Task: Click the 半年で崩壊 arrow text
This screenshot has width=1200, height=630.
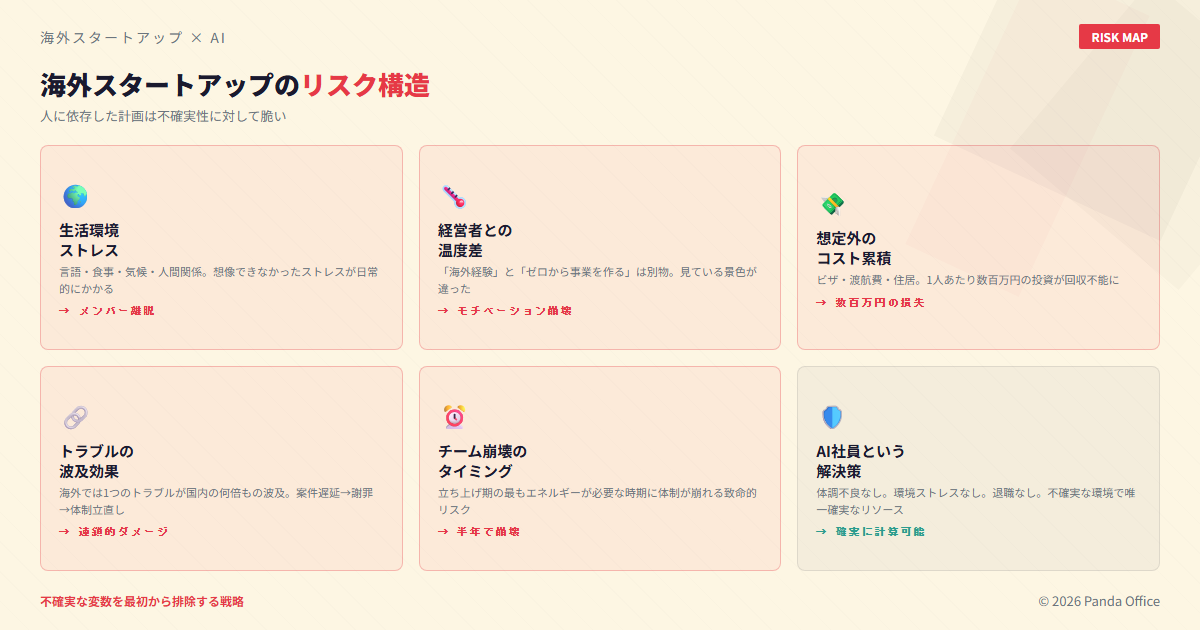Action: pyautogui.click(x=479, y=532)
